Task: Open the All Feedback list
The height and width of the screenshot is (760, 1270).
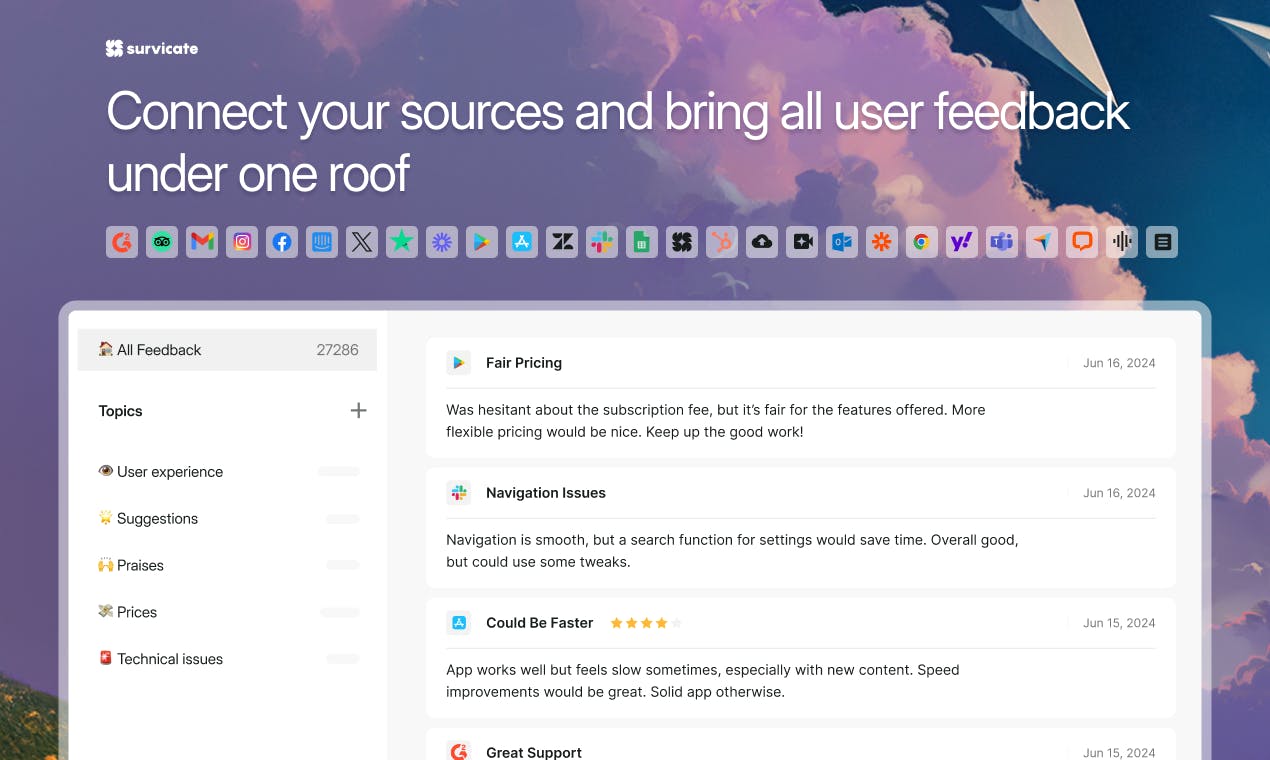Action: tap(227, 350)
